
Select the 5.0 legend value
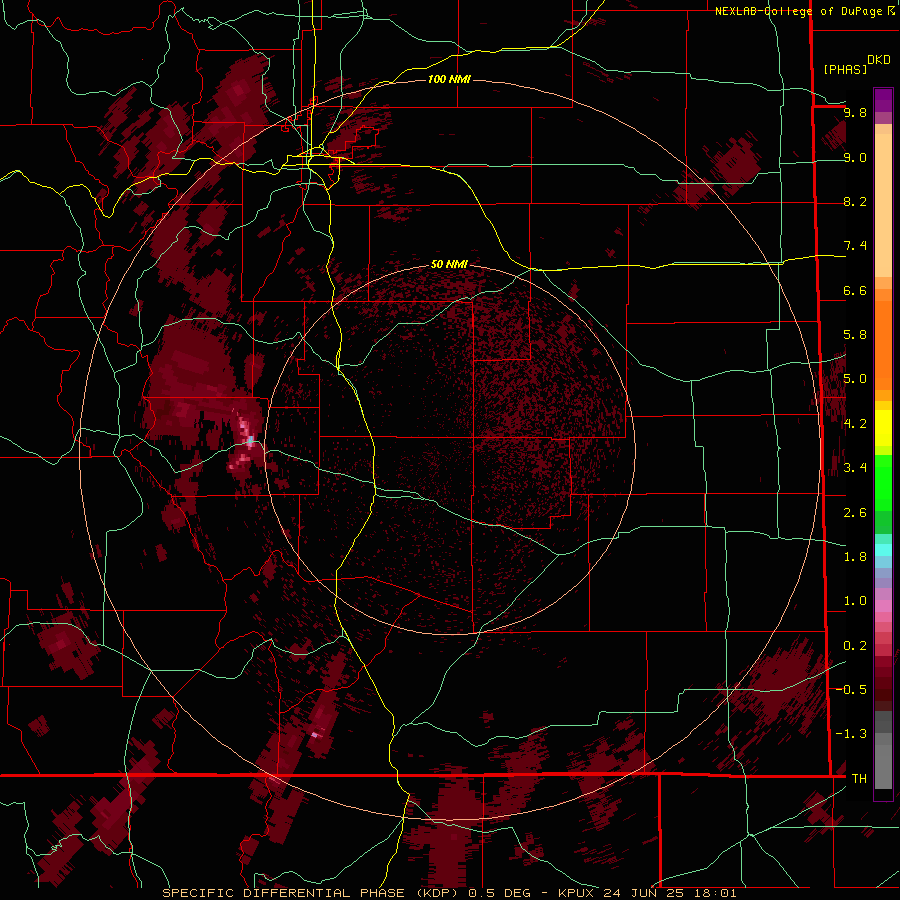tap(855, 379)
